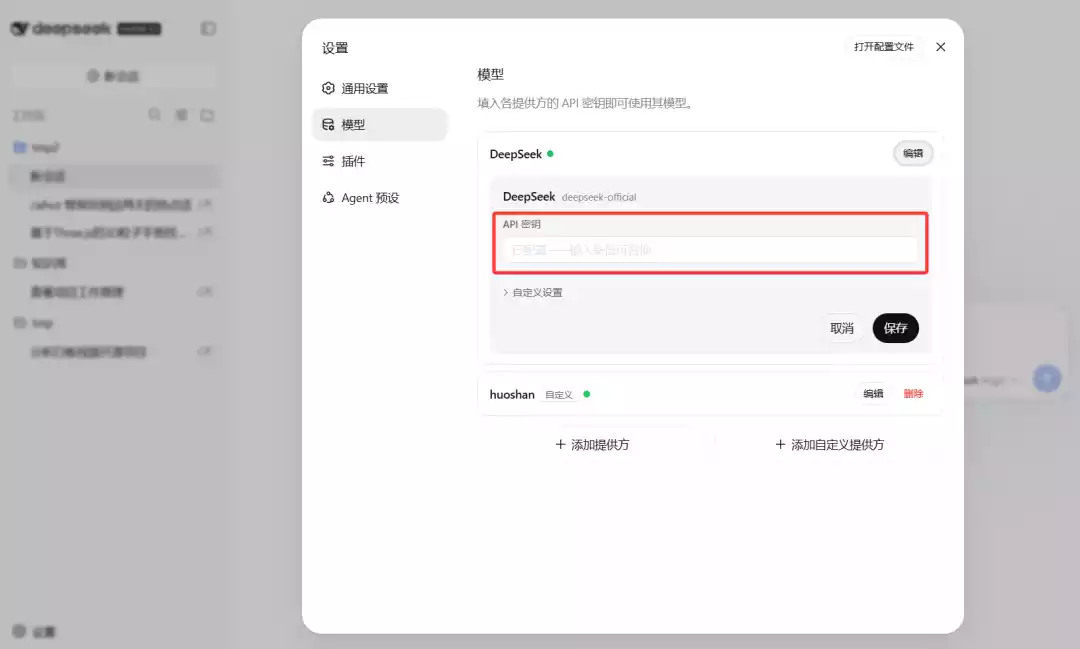
Task: Click the huoshan provider name
Action: 512,394
